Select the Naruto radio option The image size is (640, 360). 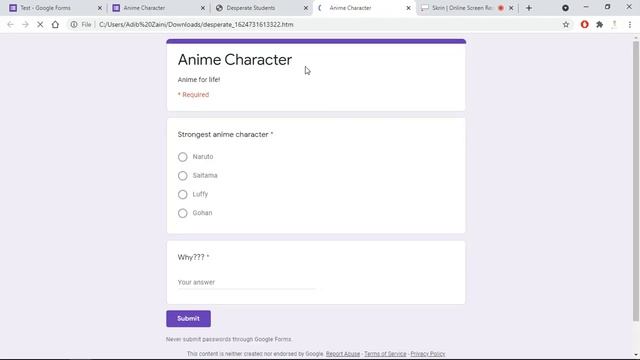[x=182, y=157]
